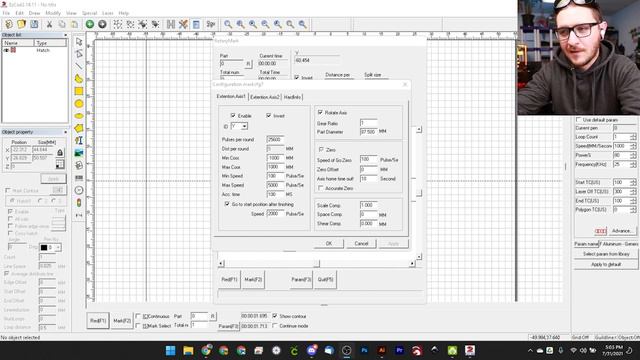
Task: Open the File menu
Action: (x=6, y=13)
